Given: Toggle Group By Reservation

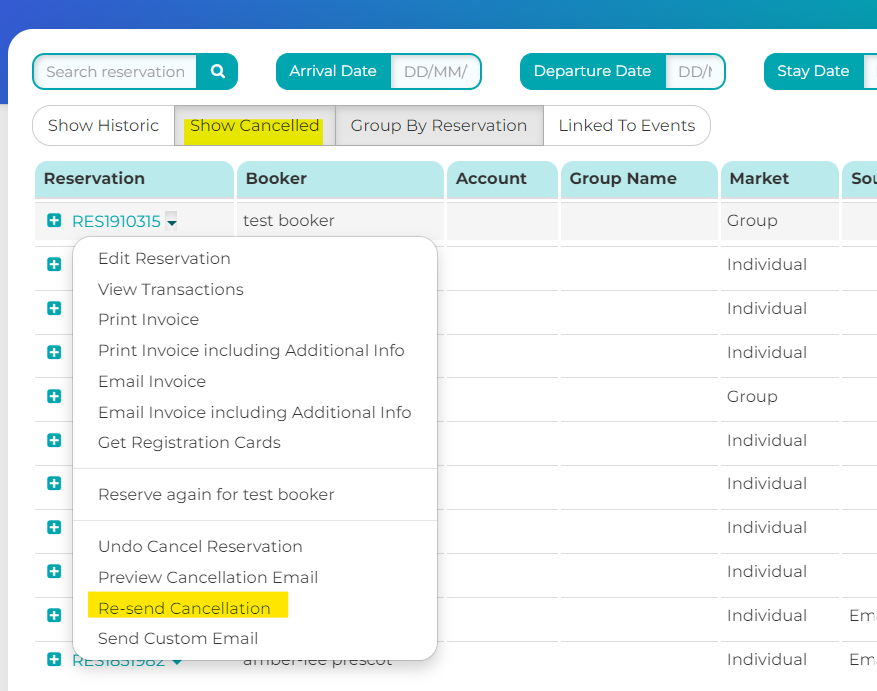Looking at the screenshot, I should 439,125.
